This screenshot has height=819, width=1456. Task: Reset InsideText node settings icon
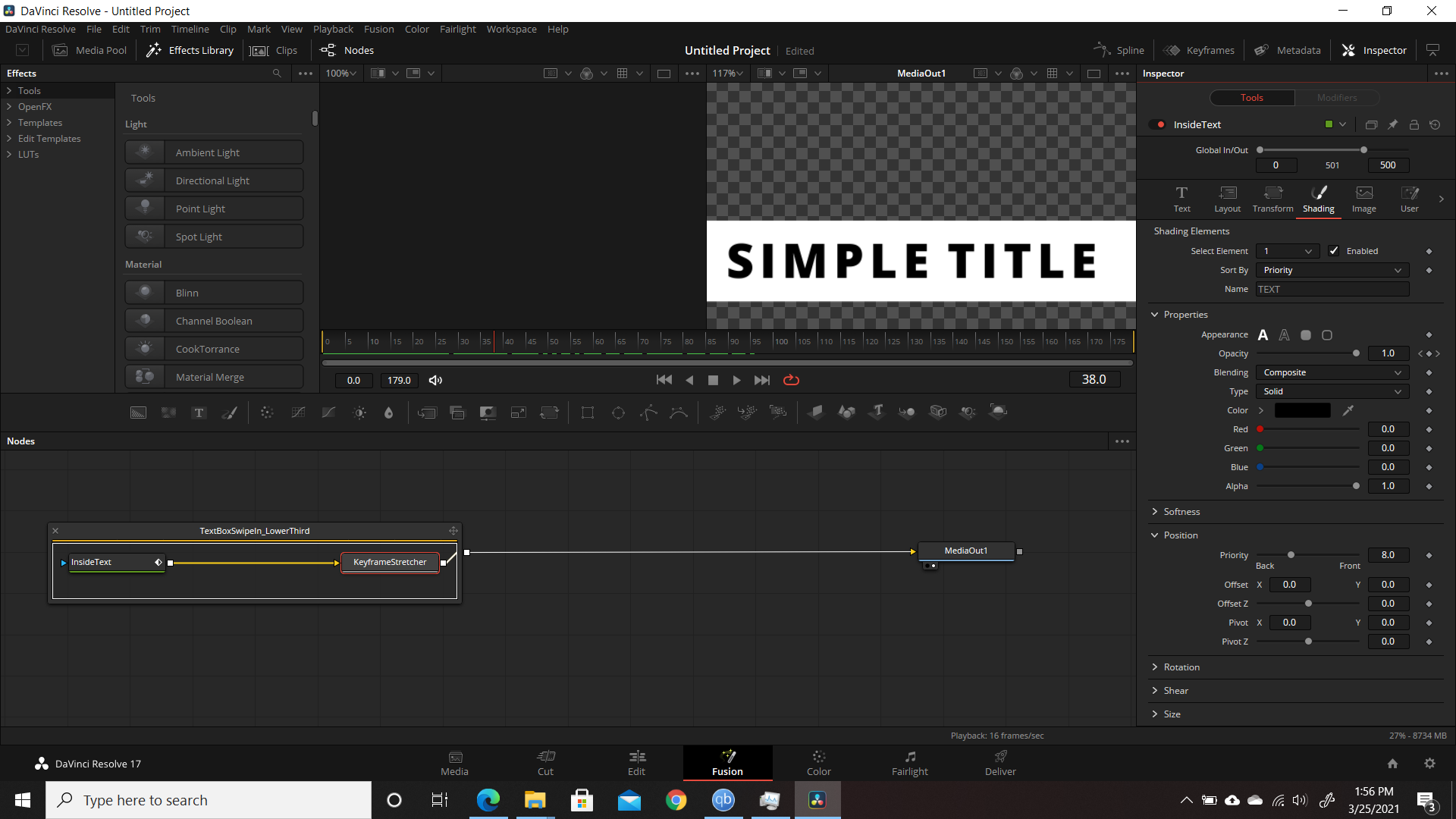click(x=1435, y=124)
